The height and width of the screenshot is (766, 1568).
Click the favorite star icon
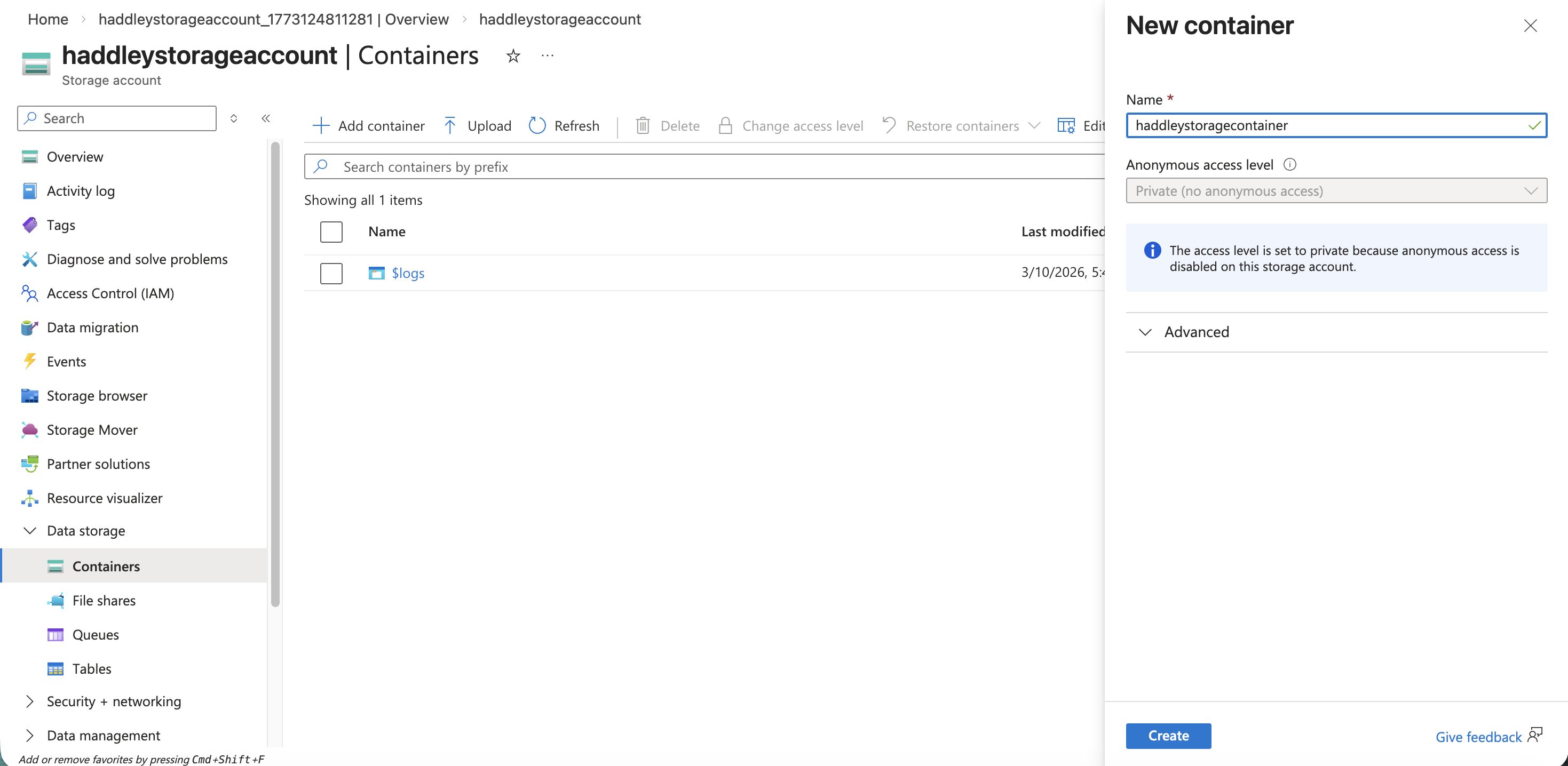(x=513, y=56)
